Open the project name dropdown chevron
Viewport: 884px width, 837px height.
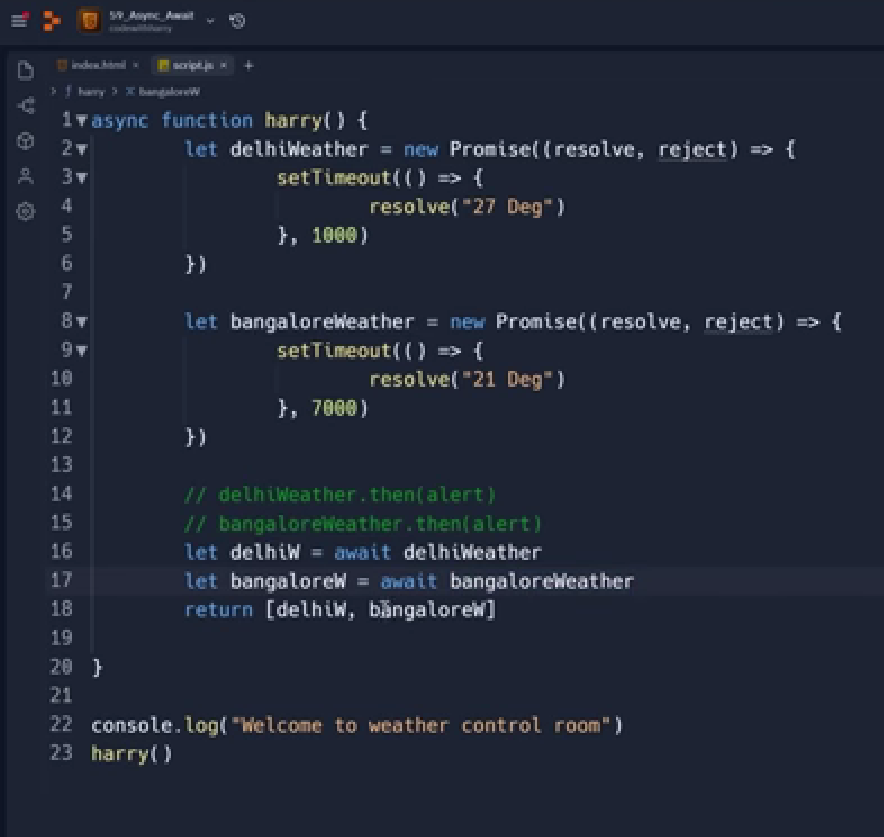(x=210, y=21)
